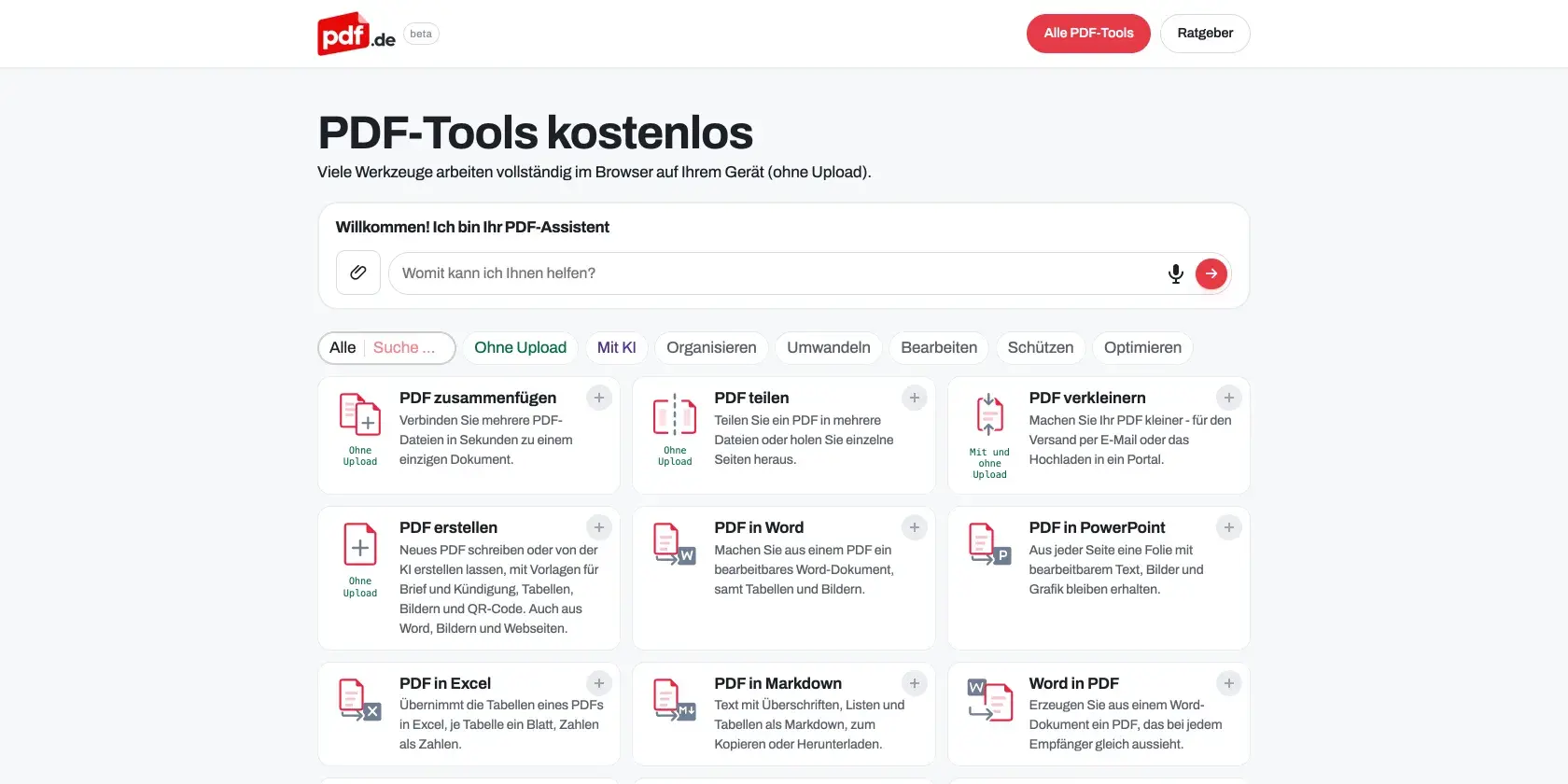Click the Word in PDF conversion icon

click(x=989, y=700)
